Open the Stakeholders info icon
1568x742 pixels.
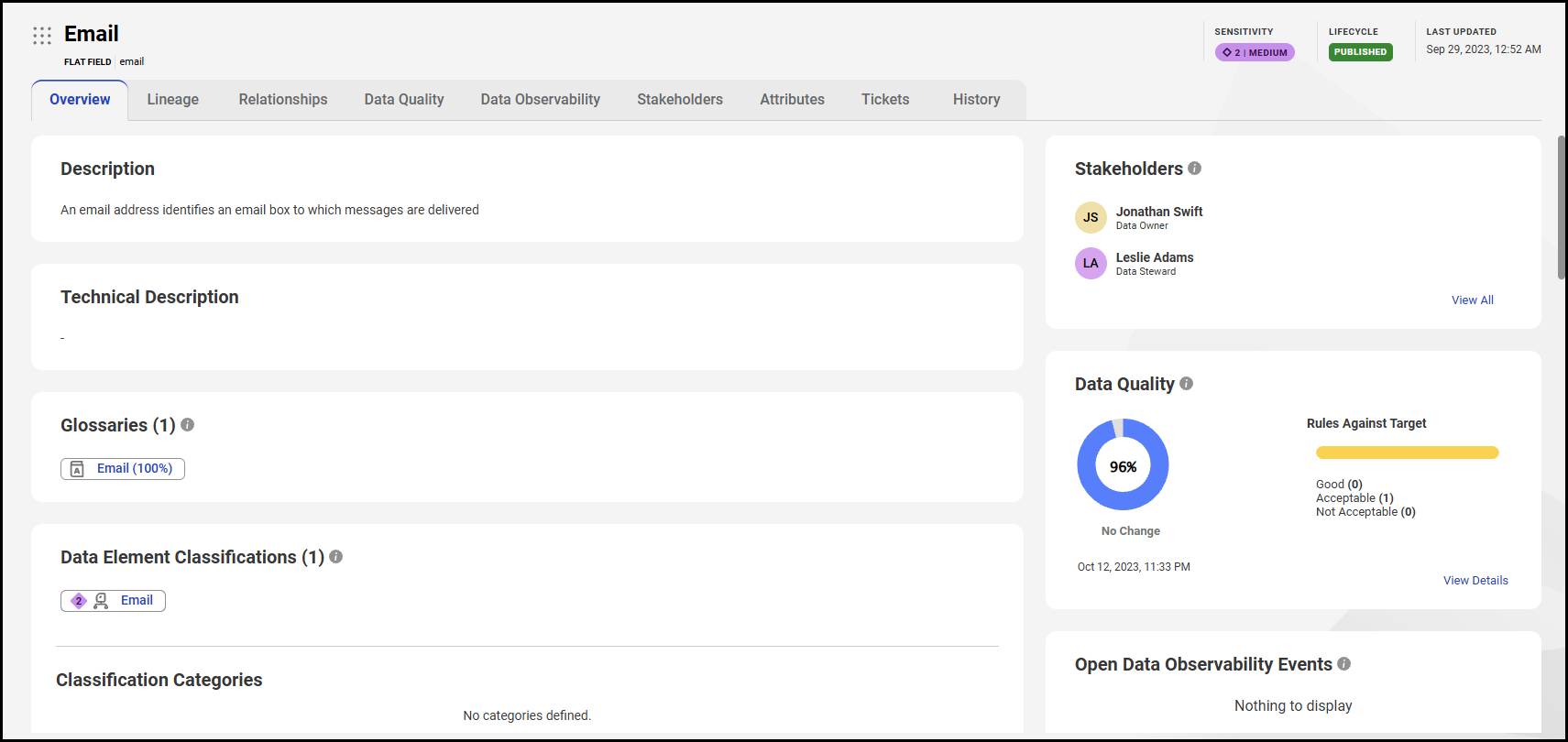point(1194,169)
